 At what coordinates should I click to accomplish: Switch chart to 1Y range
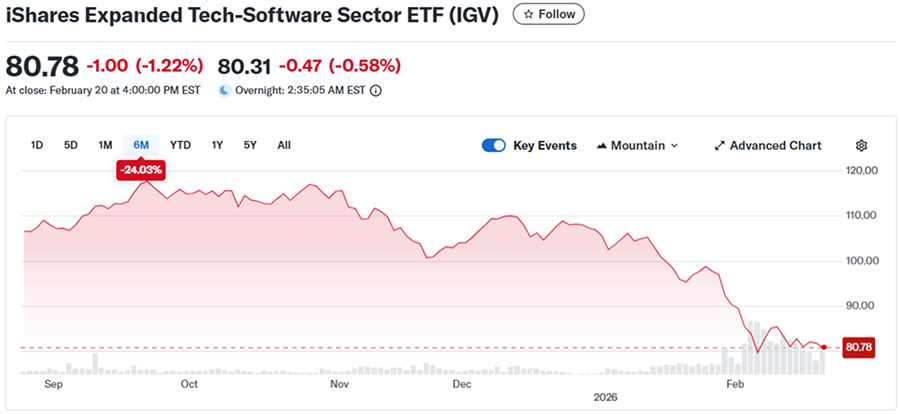pos(217,145)
